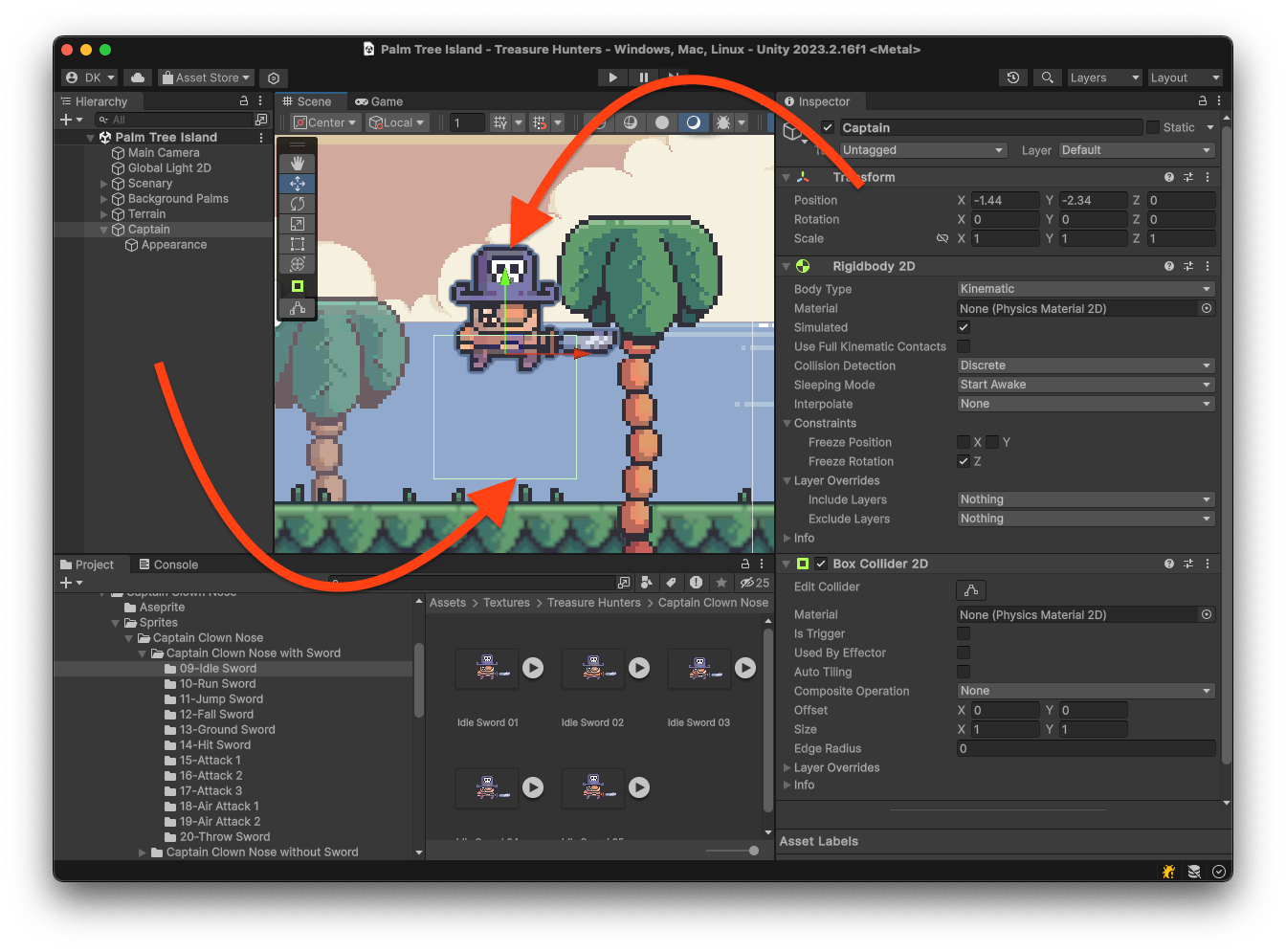Expand the Scenary object in Hierarchy
Viewport: 1286px width, 952px height.
tap(104, 184)
